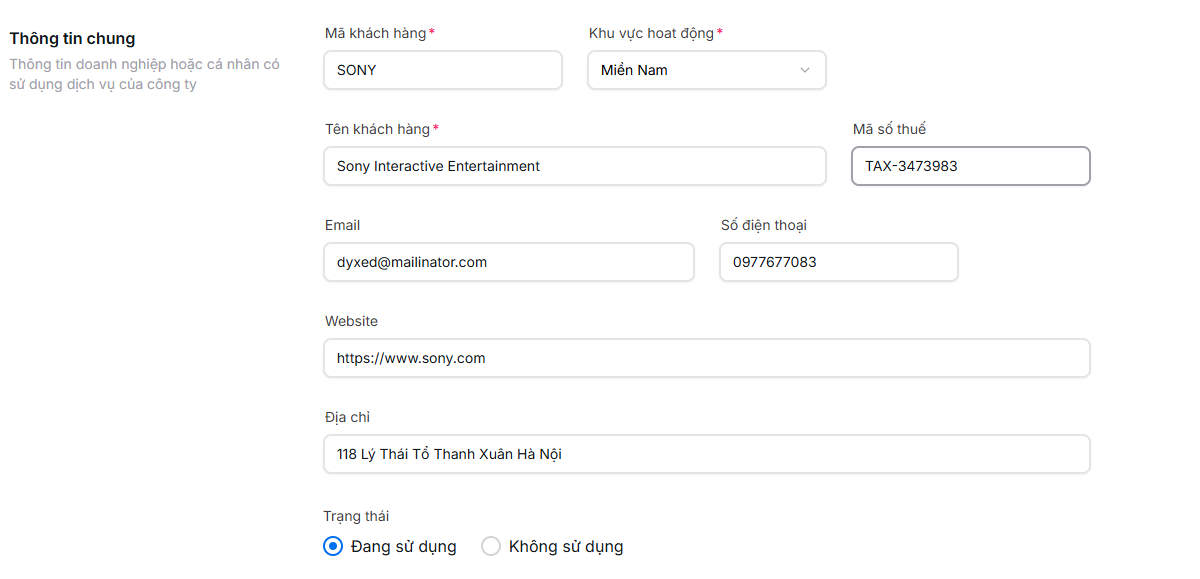The image size is (1200, 579).
Task: Click the Mã khách hàng label
Action: (x=375, y=33)
